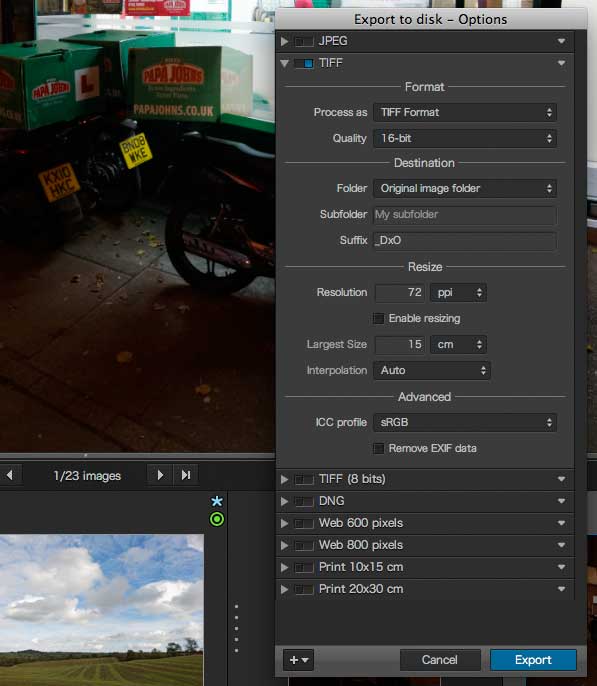Viewport: 597px width, 686px height.
Task: Click the Resolution value field
Action: pyautogui.click(x=399, y=292)
